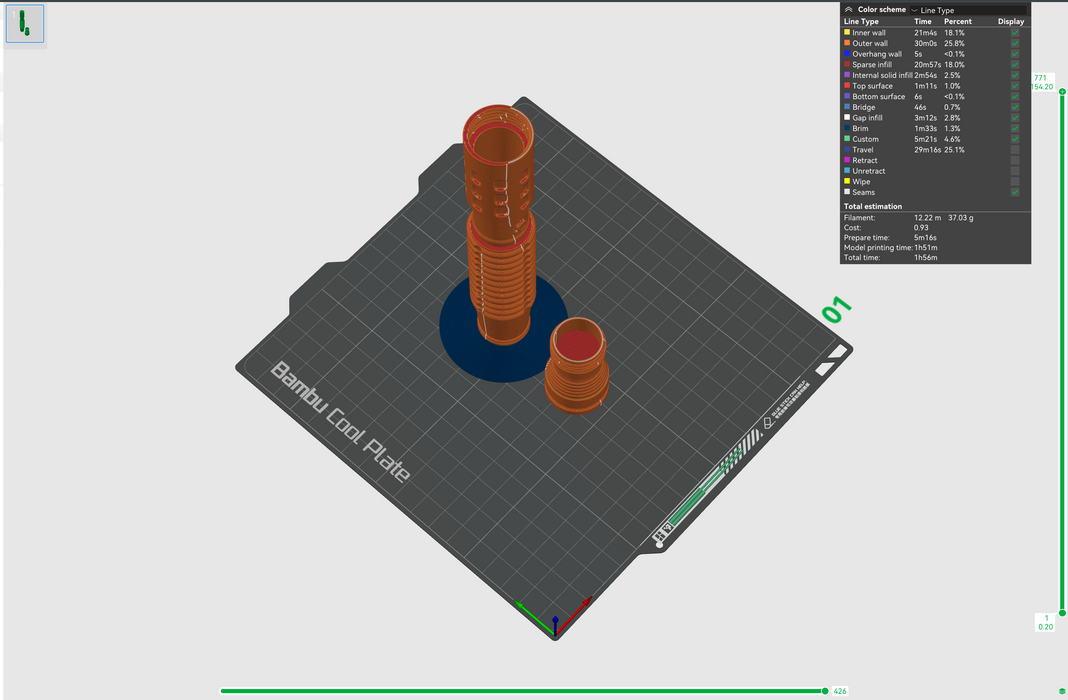Collapse the Color scheme legend panel
Screen dimensions: 1068x700
[849, 9]
